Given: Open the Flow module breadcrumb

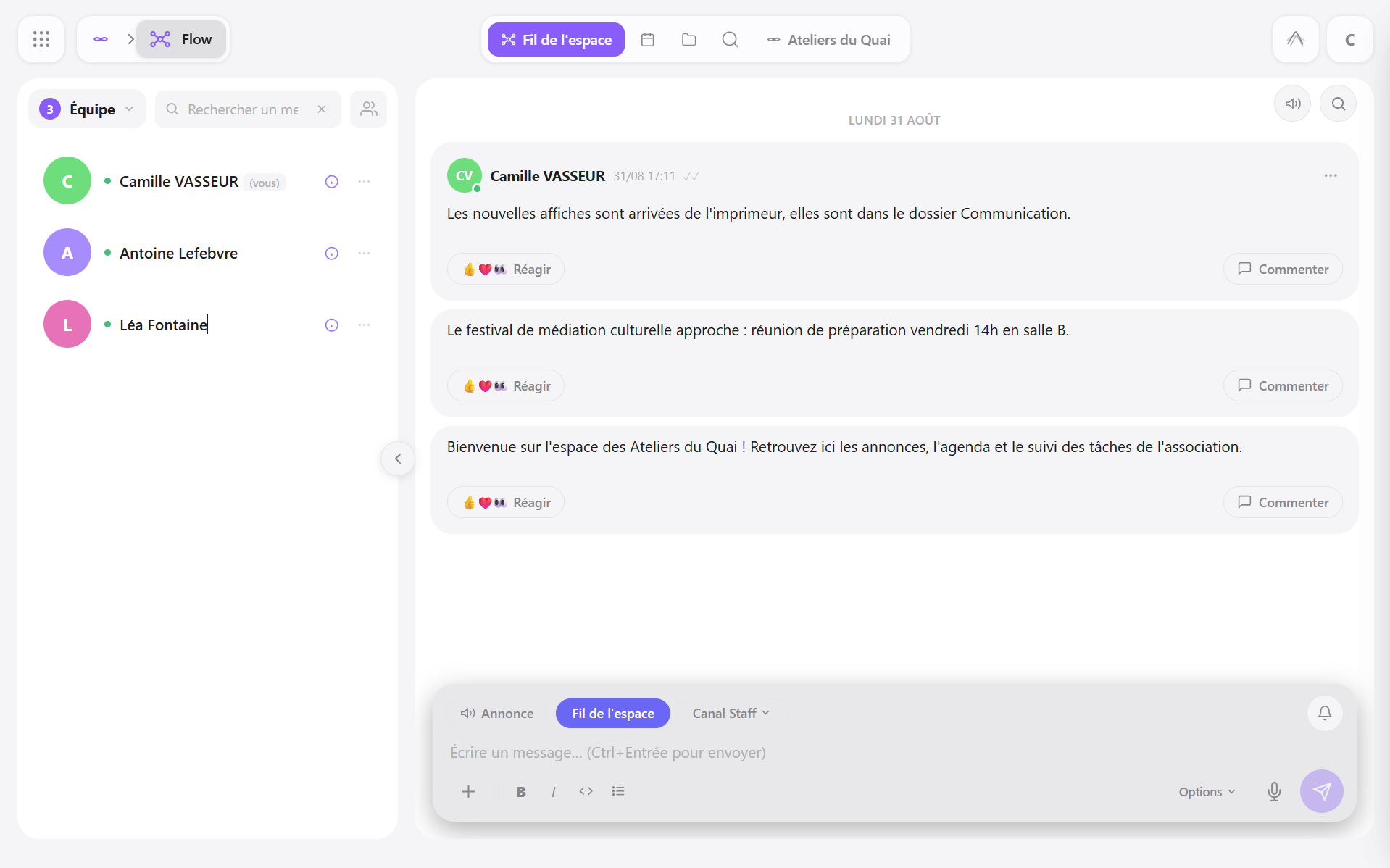Looking at the screenshot, I should pyautogui.click(x=181, y=39).
